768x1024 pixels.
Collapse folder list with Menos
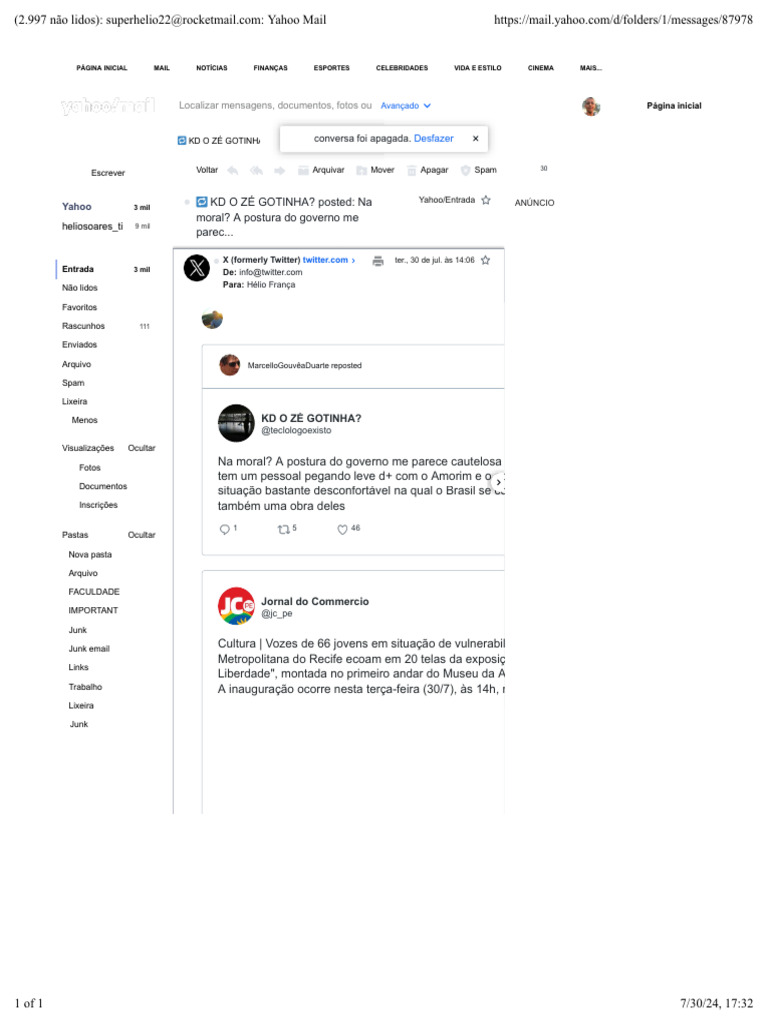(84, 420)
